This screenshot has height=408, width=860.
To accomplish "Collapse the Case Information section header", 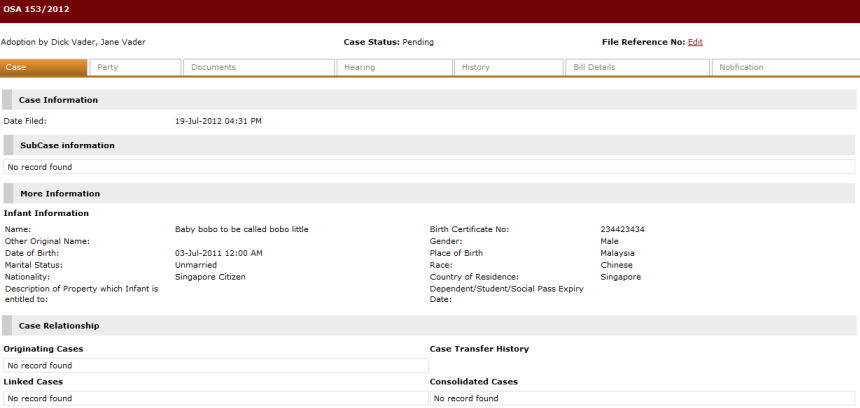I will click(58, 100).
